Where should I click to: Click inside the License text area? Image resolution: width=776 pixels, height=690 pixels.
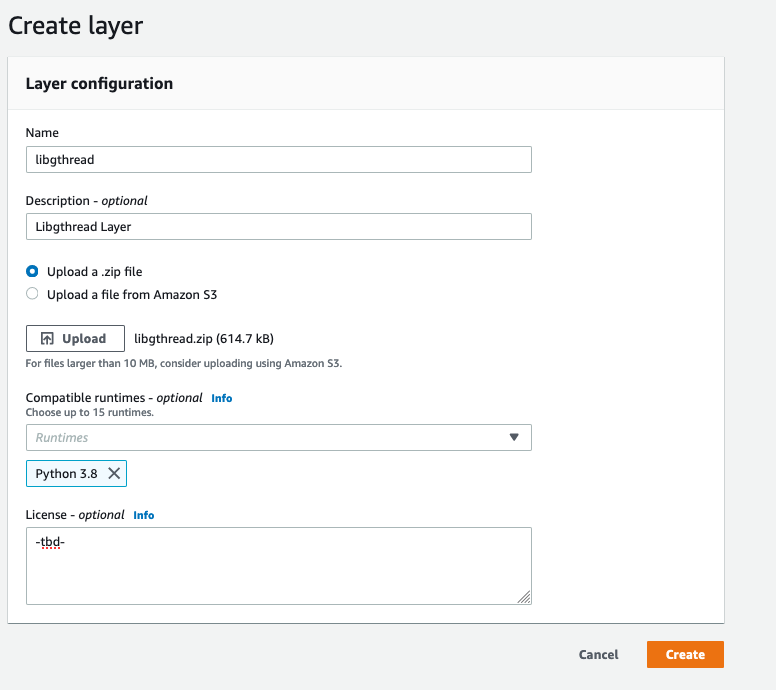click(x=279, y=566)
